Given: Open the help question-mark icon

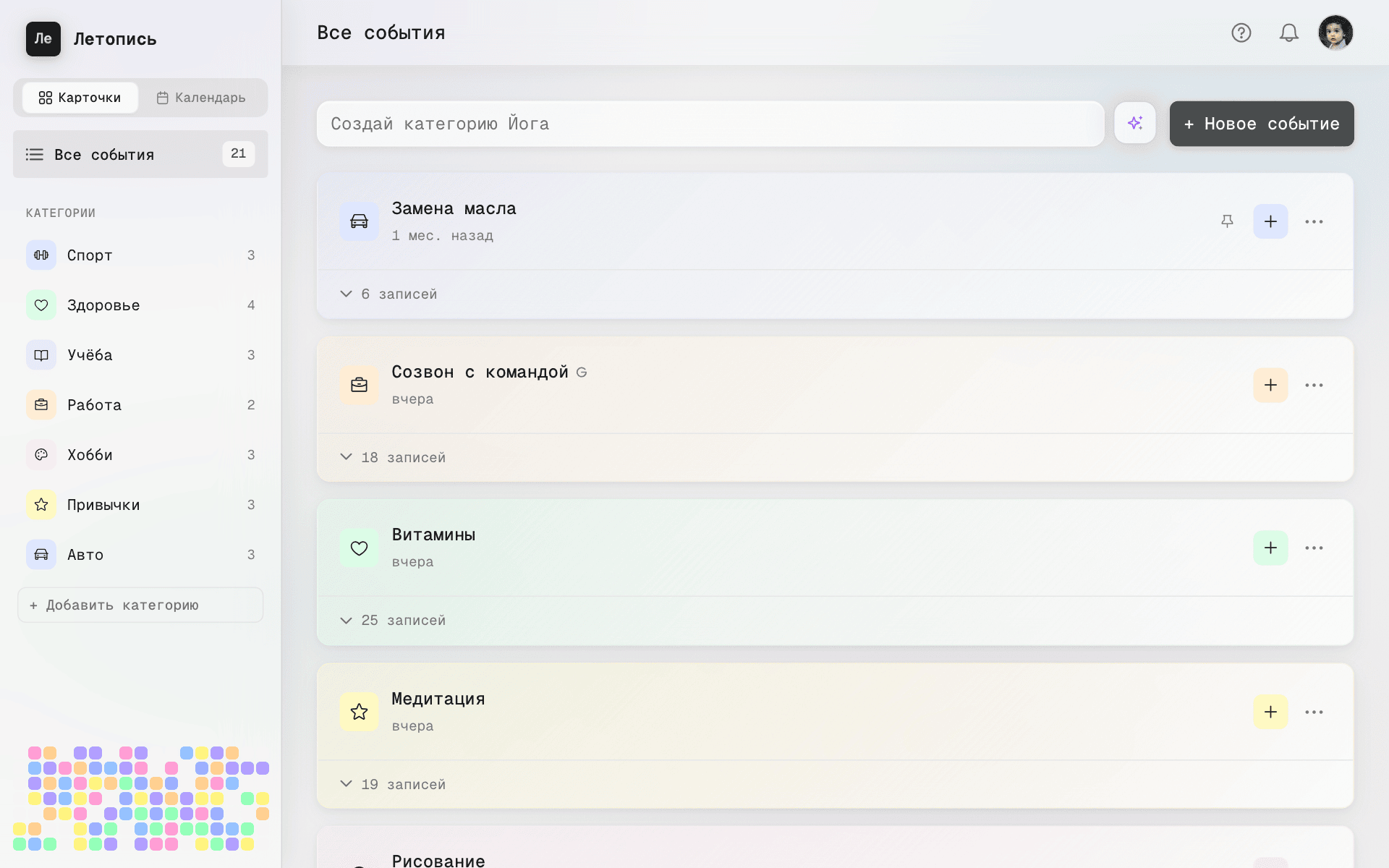Looking at the screenshot, I should pos(1241,33).
